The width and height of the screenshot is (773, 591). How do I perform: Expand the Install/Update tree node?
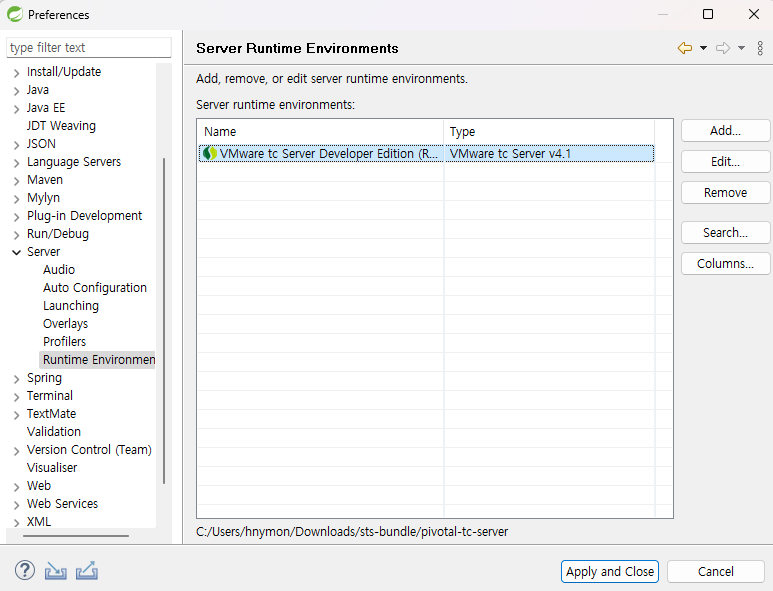click(x=16, y=73)
